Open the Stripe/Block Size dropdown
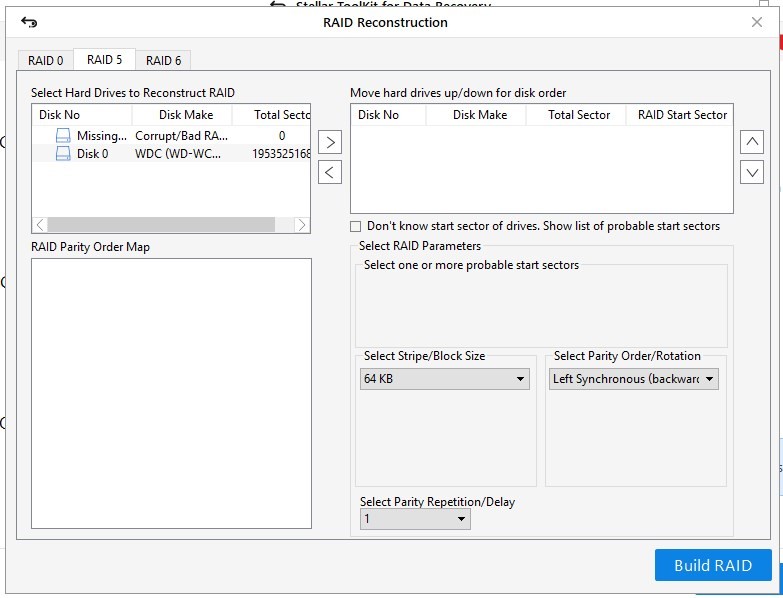This screenshot has width=783, height=598. point(444,379)
